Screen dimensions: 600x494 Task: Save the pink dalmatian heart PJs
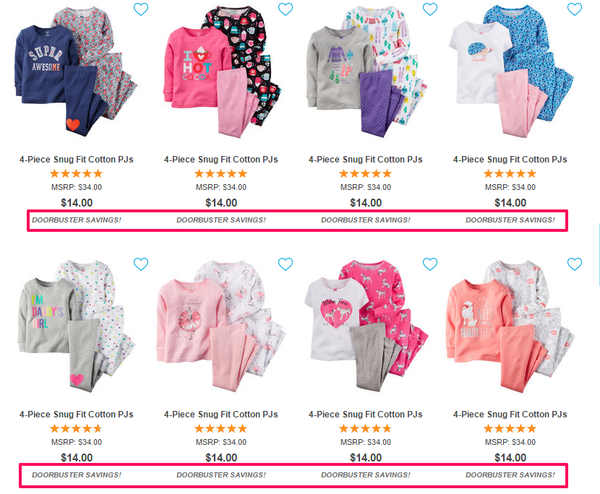430,264
